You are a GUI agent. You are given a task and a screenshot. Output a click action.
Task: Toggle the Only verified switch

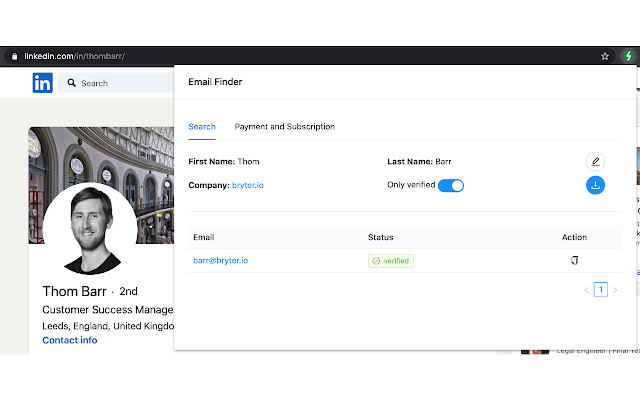[x=451, y=185]
